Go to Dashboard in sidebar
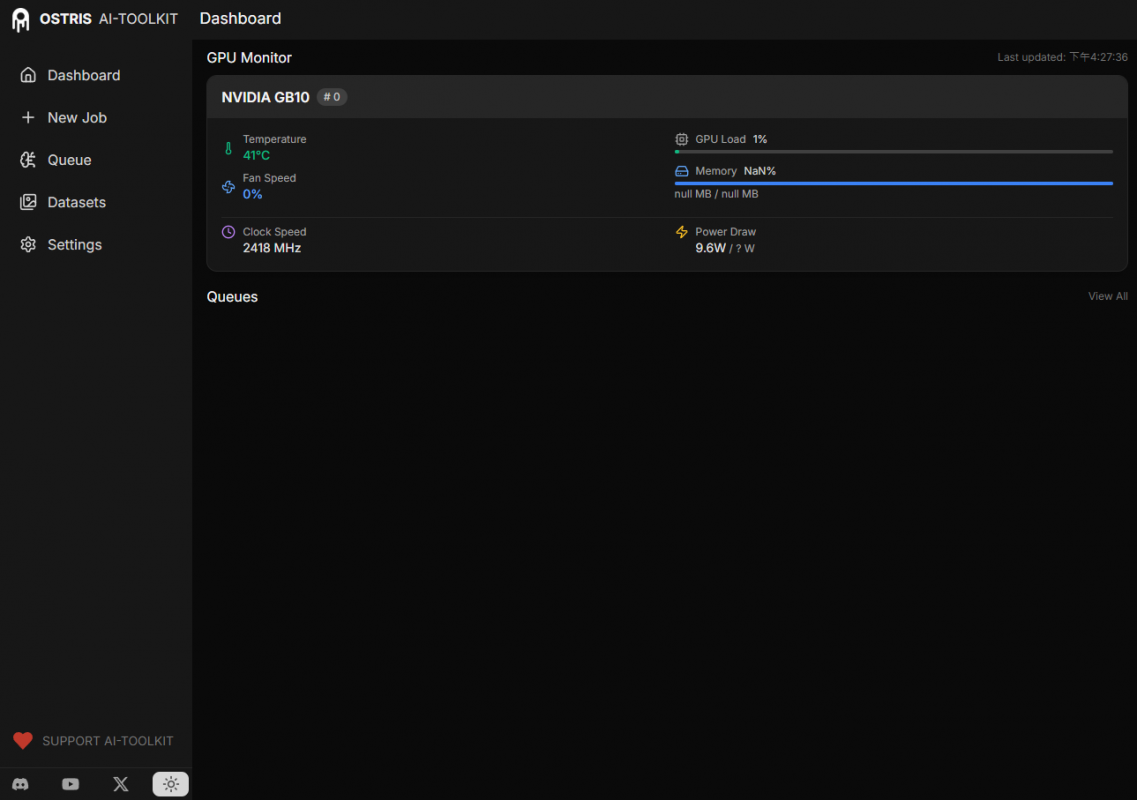Screen dimensions: 1137x800 pyautogui.click(x=83, y=75)
